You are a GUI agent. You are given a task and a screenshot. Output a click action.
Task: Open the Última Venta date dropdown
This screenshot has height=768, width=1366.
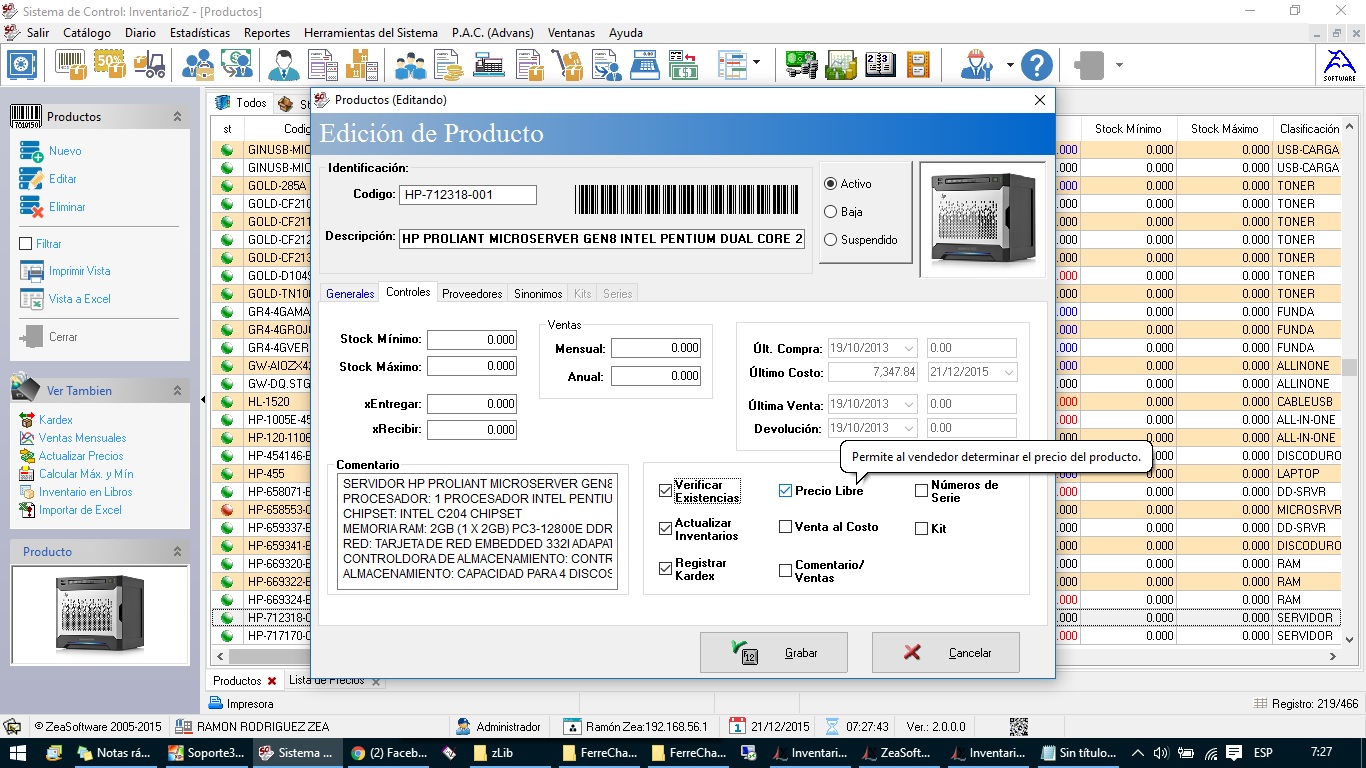coord(908,404)
